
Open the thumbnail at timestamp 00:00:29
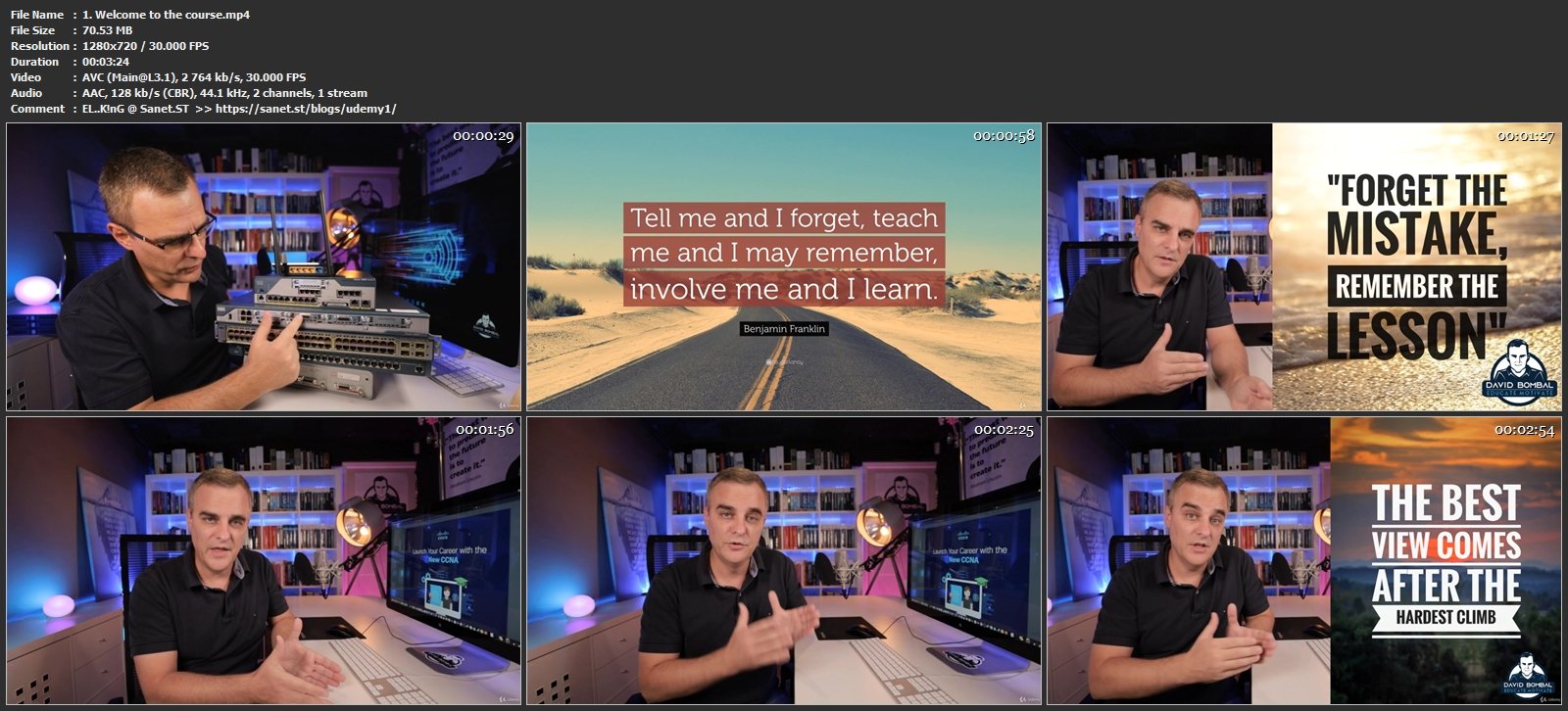click(264, 266)
